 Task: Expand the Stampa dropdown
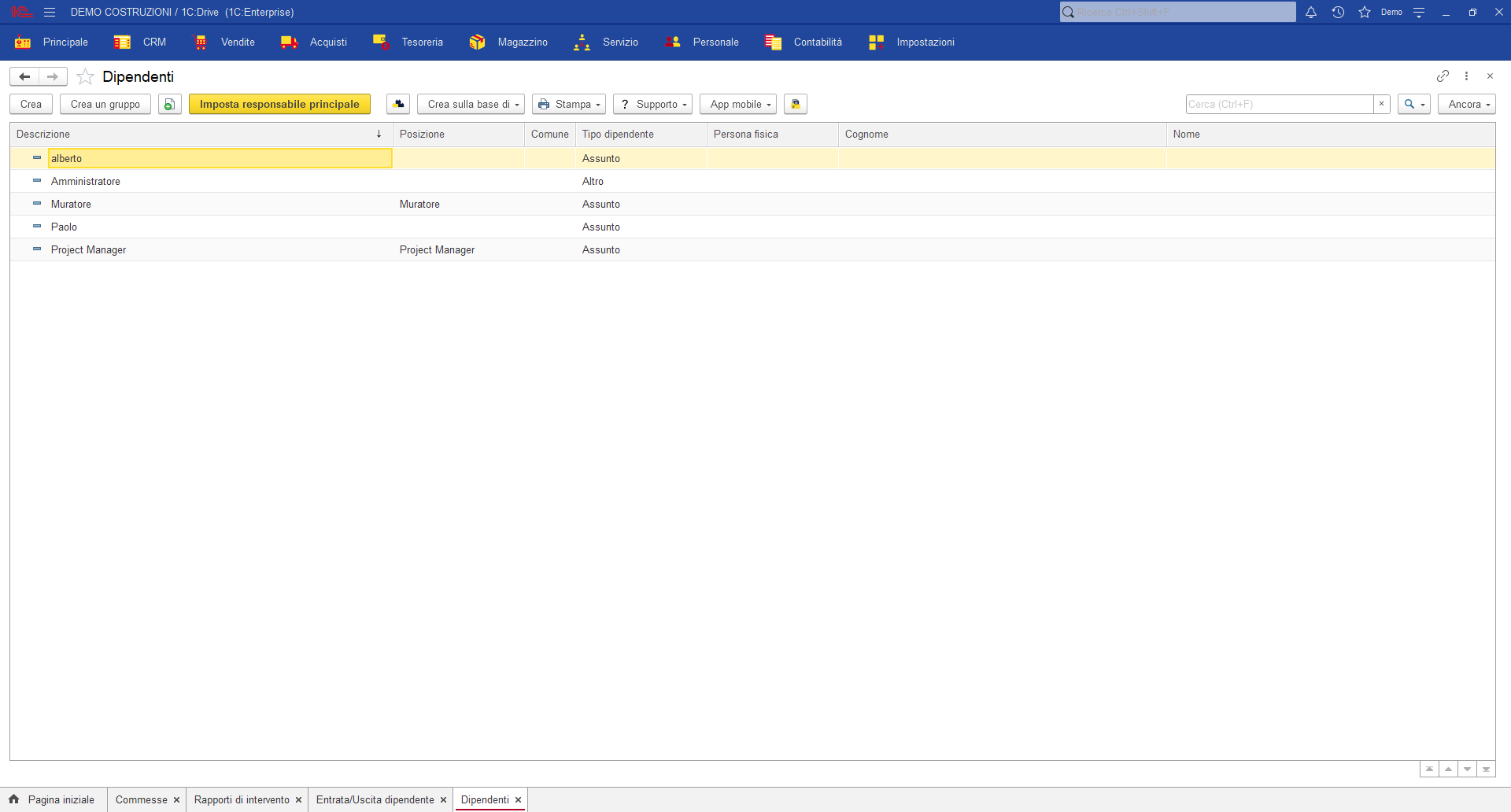(569, 104)
